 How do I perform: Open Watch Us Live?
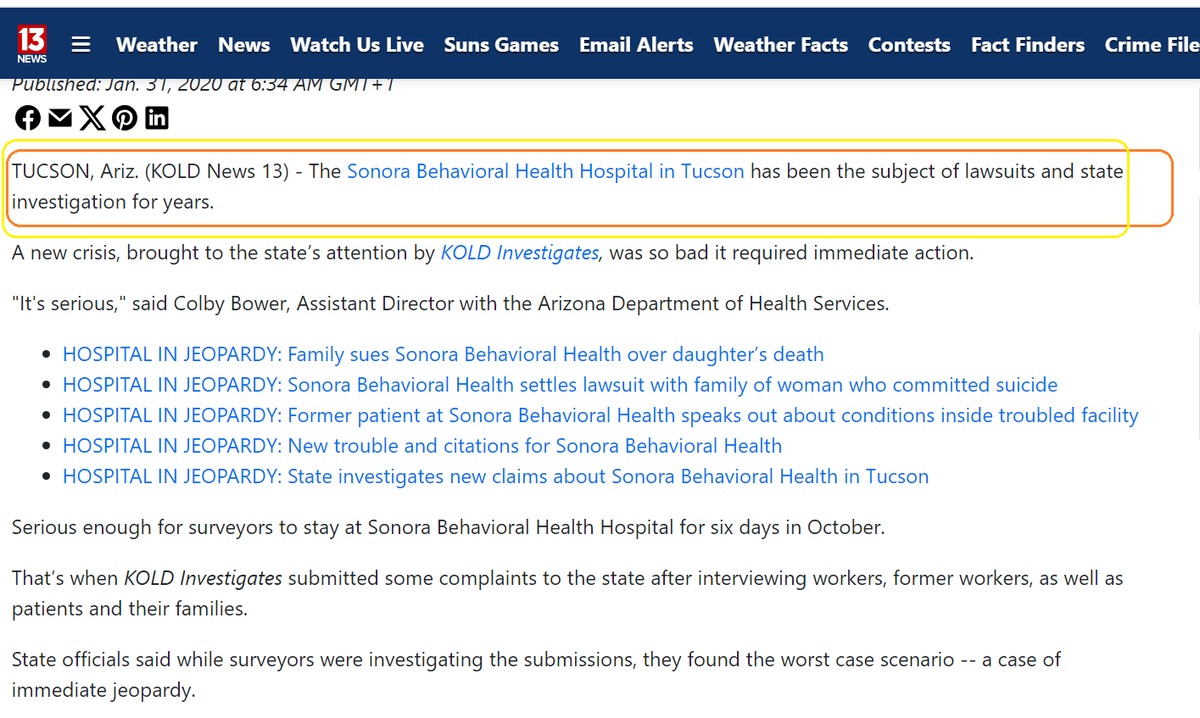357,45
